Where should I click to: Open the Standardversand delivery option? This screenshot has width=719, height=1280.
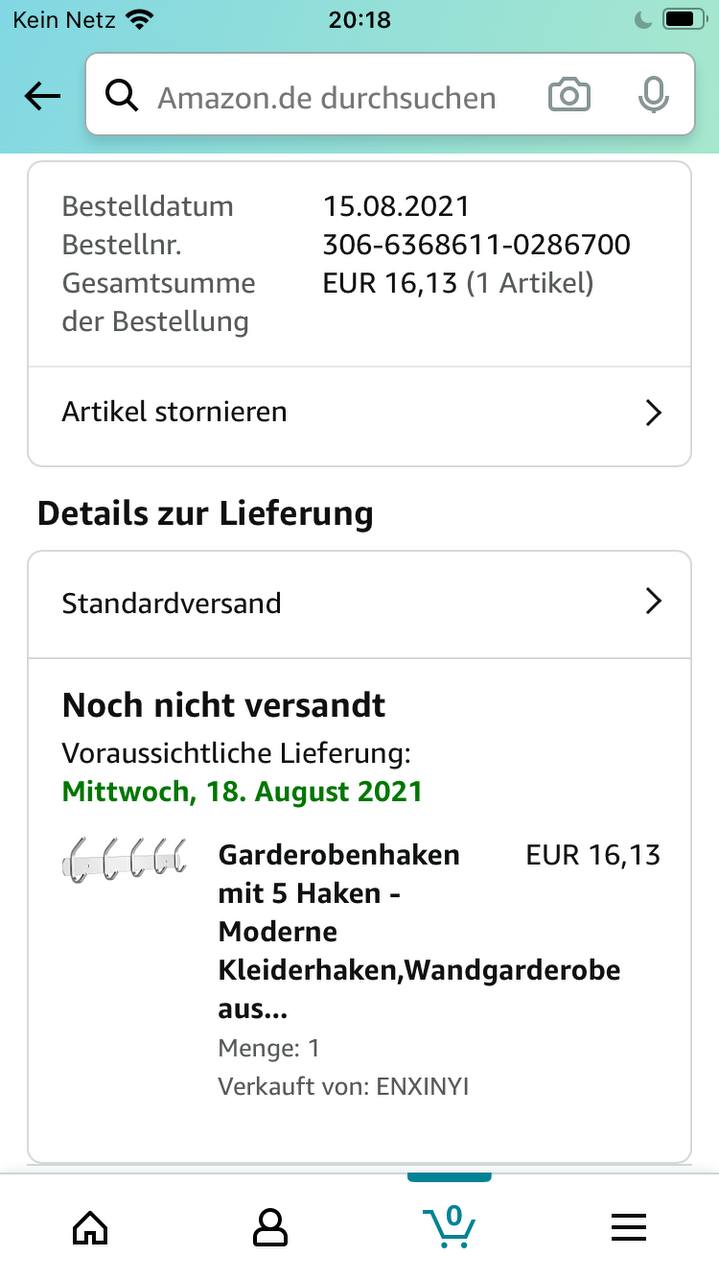(x=359, y=604)
